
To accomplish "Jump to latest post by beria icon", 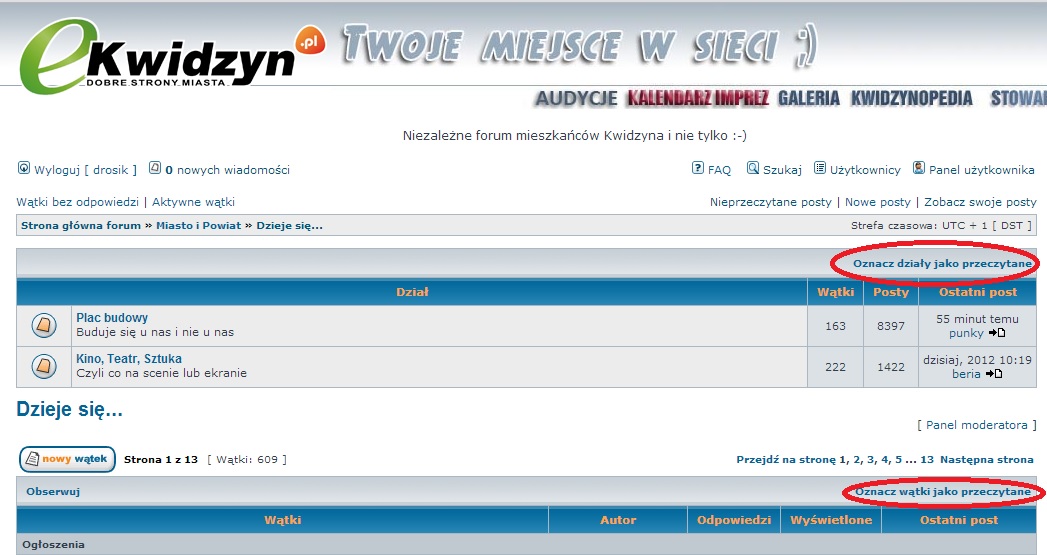I will coord(994,374).
